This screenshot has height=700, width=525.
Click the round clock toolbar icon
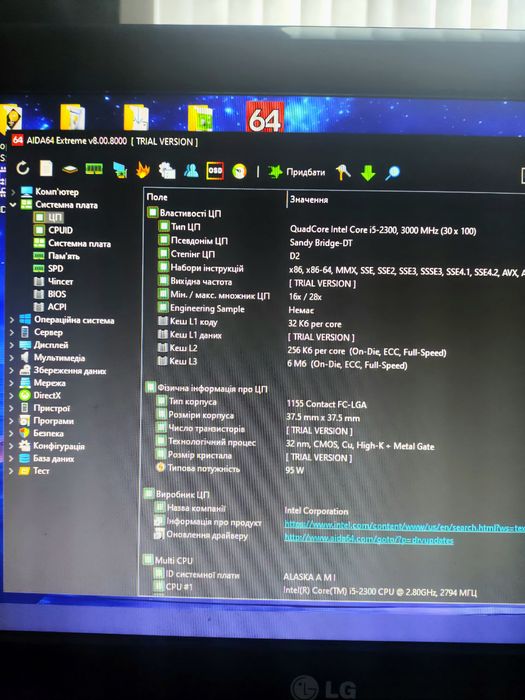[x=239, y=171]
